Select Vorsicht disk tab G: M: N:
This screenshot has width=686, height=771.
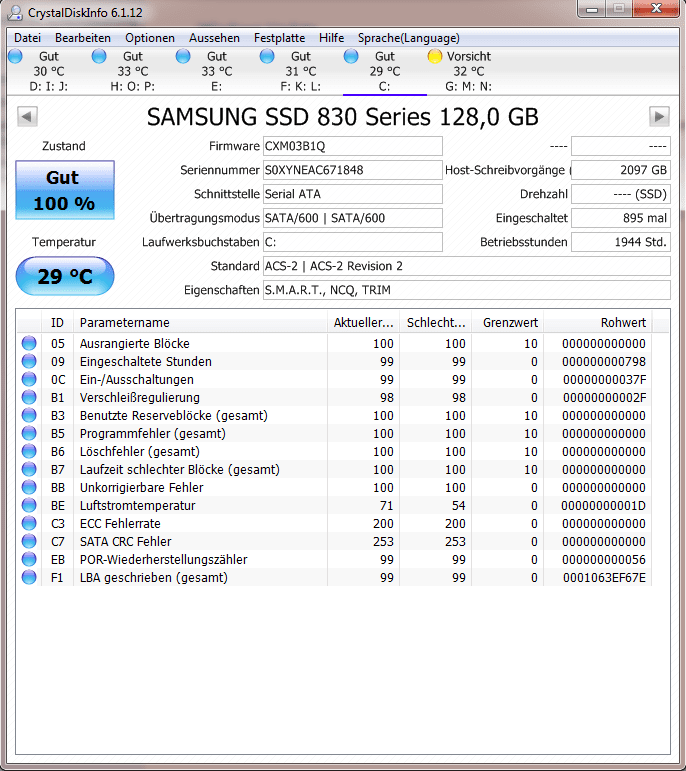point(468,71)
